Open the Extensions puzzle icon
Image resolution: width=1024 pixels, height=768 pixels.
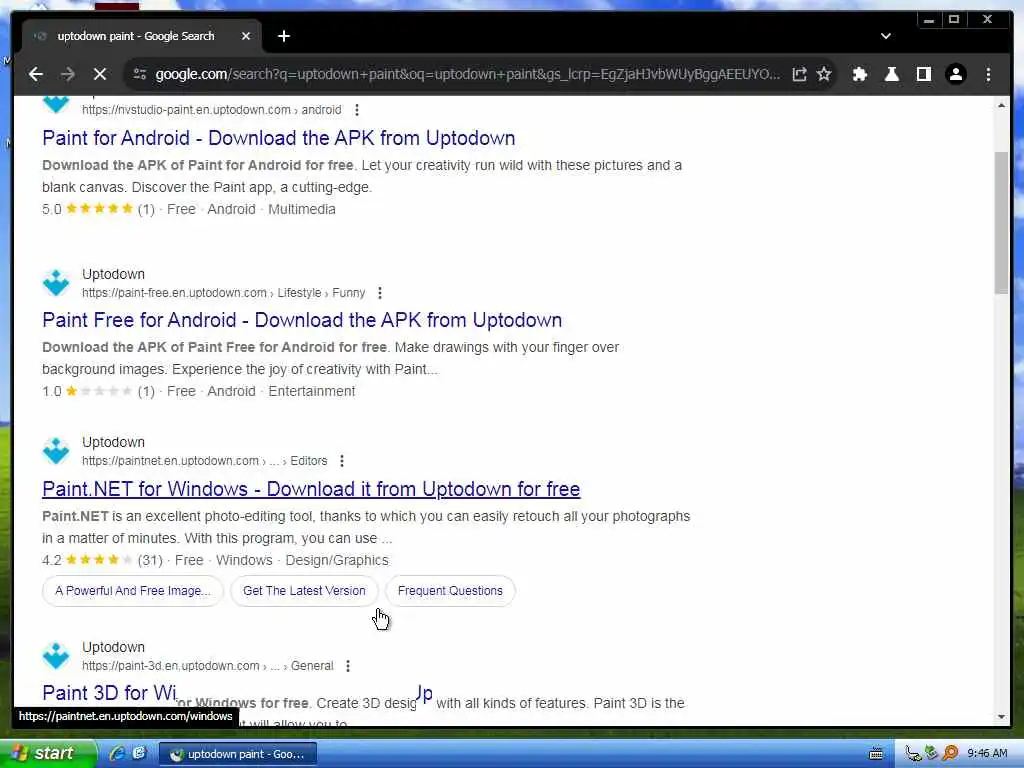(x=859, y=74)
